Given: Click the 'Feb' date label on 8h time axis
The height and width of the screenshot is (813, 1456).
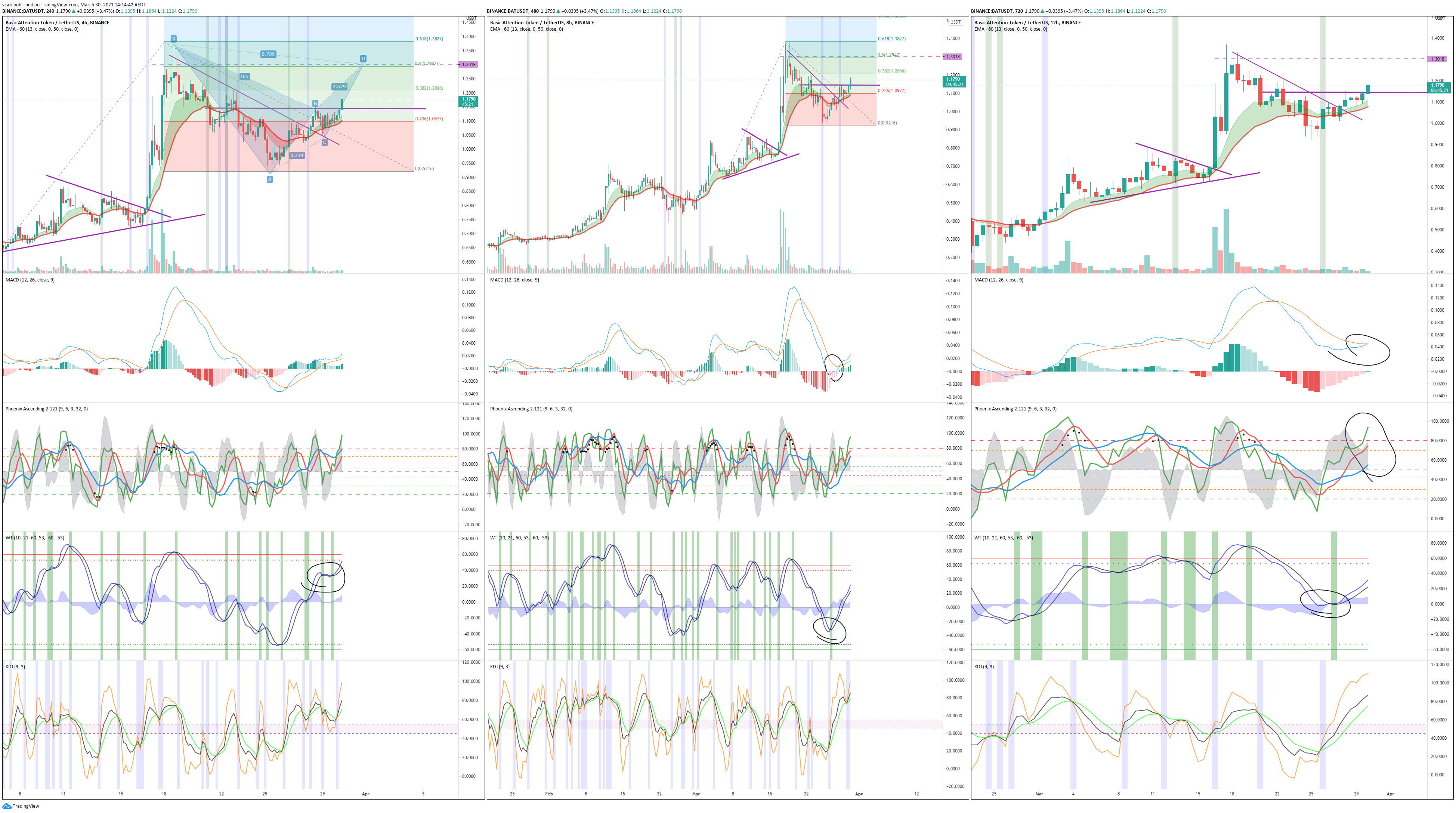Looking at the screenshot, I should (x=549, y=794).
